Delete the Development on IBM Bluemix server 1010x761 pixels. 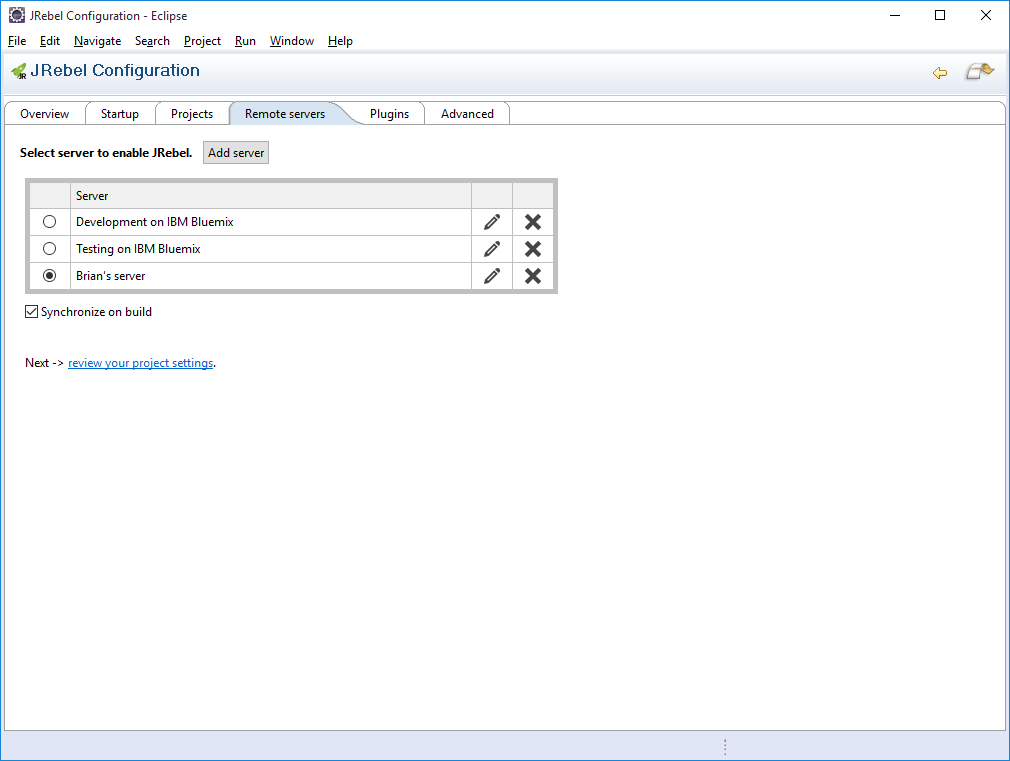coord(533,222)
